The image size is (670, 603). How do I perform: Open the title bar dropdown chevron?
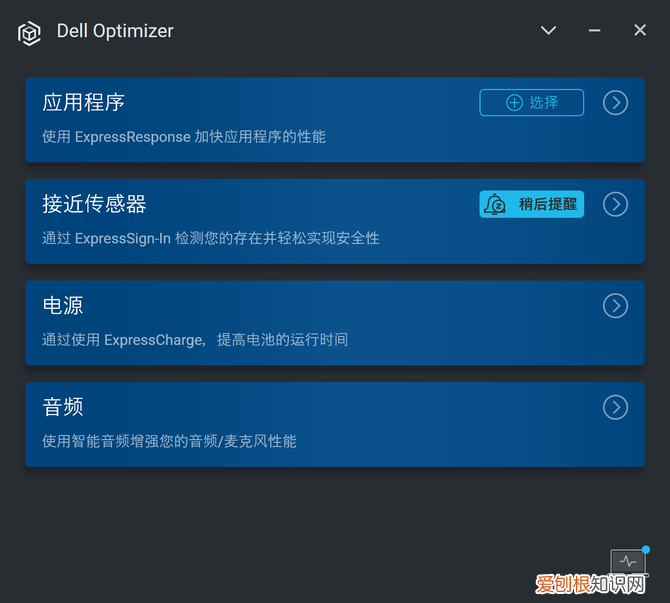(548, 30)
